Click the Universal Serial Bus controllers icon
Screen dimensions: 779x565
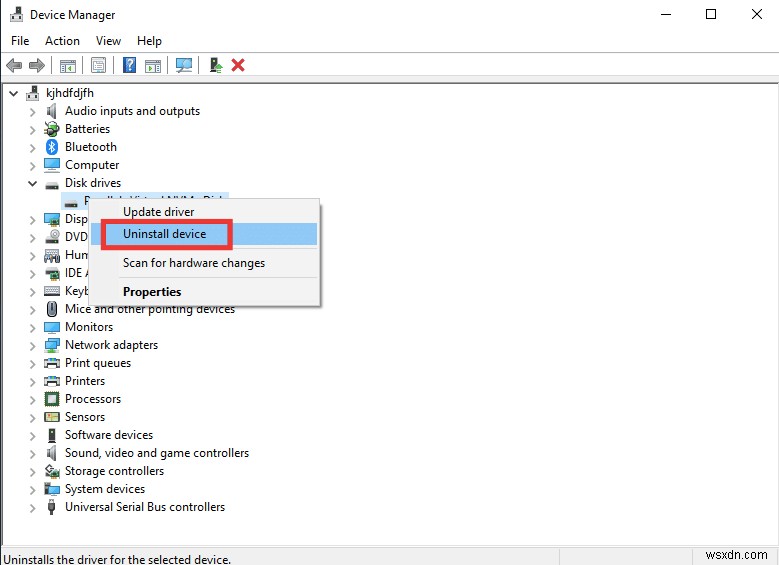pos(51,507)
